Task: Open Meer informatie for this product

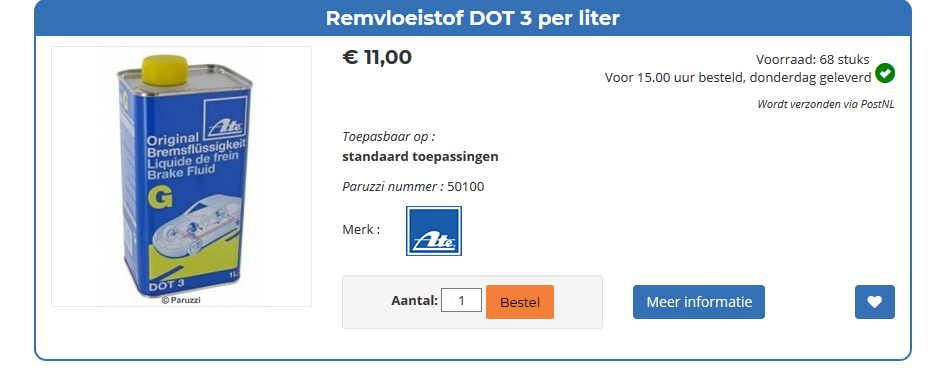Action: 699,302
